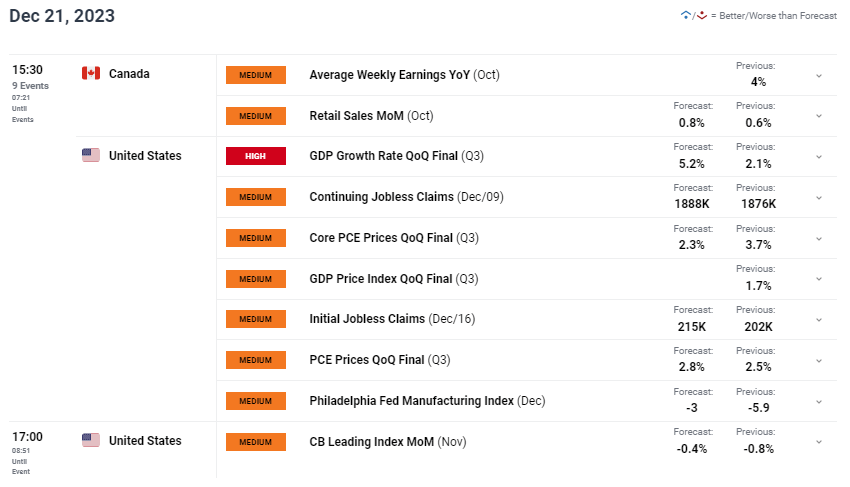Open PCE Prices QoQ Final event
This screenshot has width=850, height=487.
[380, 360]
